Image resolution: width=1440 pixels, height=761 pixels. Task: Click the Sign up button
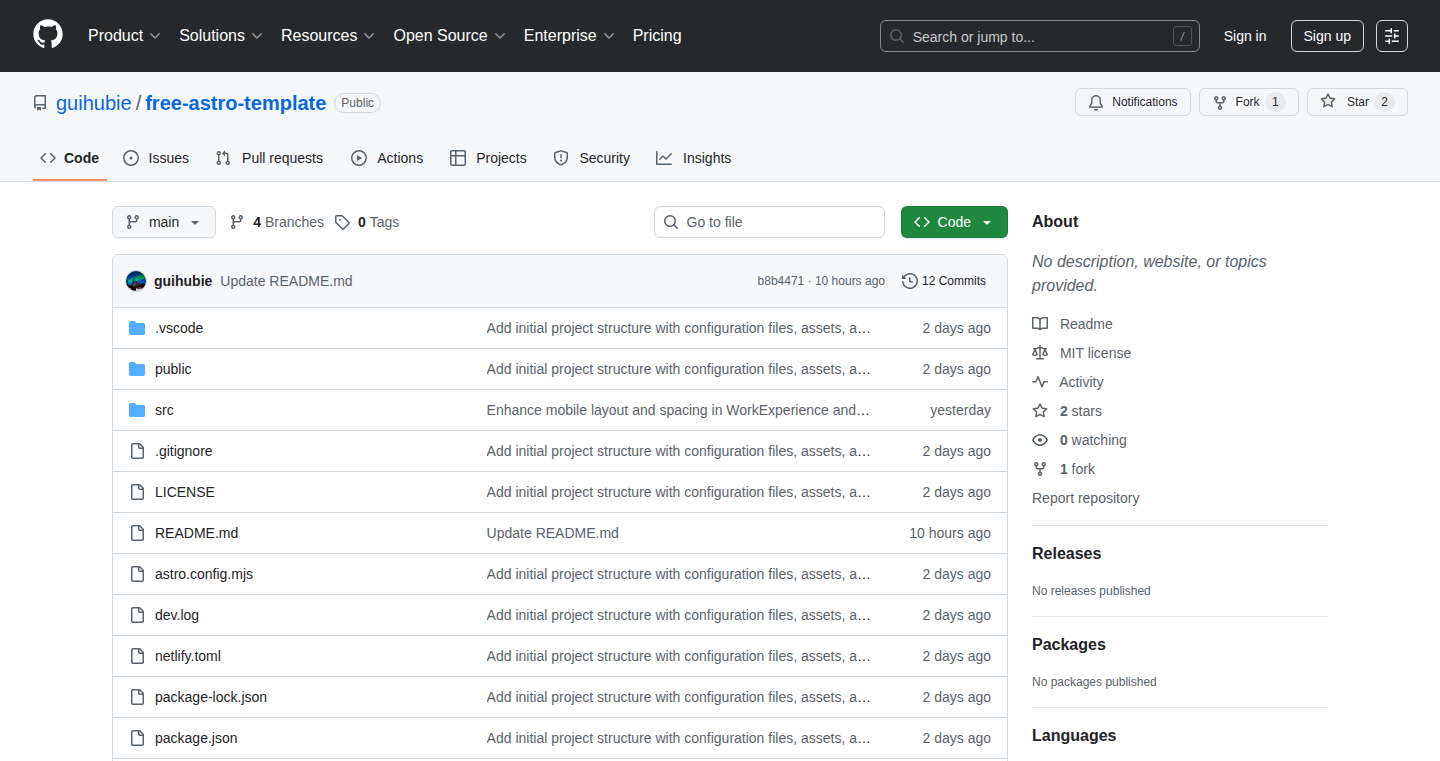(x=1327, y=36)
